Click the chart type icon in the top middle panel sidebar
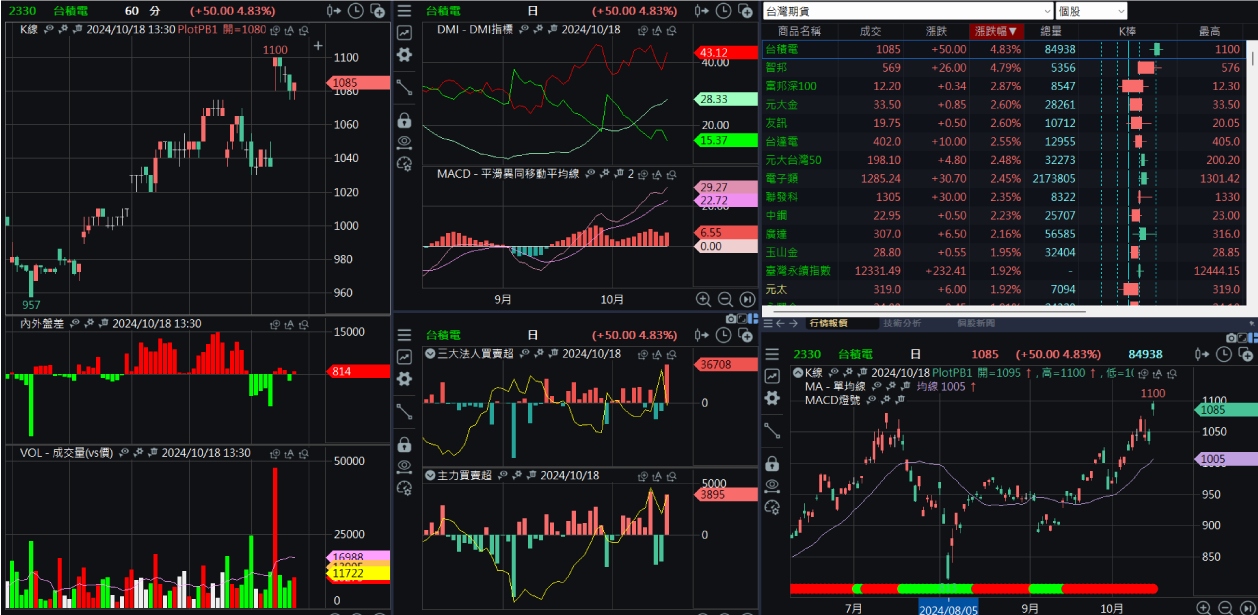1258x615 pixels. point(404,33)
